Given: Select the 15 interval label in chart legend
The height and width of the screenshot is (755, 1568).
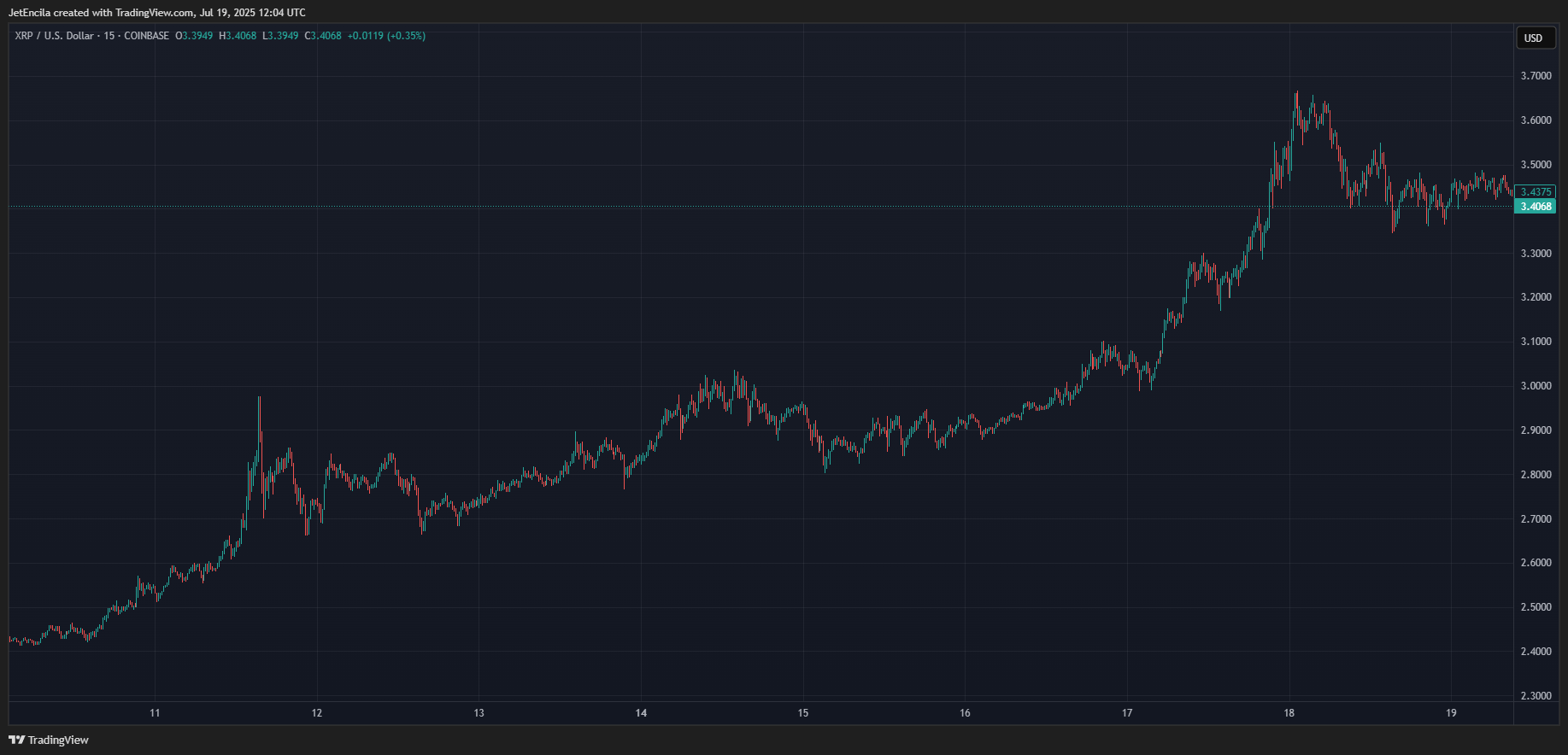Looking at the screenshot, I should click(x=109, y=36).
